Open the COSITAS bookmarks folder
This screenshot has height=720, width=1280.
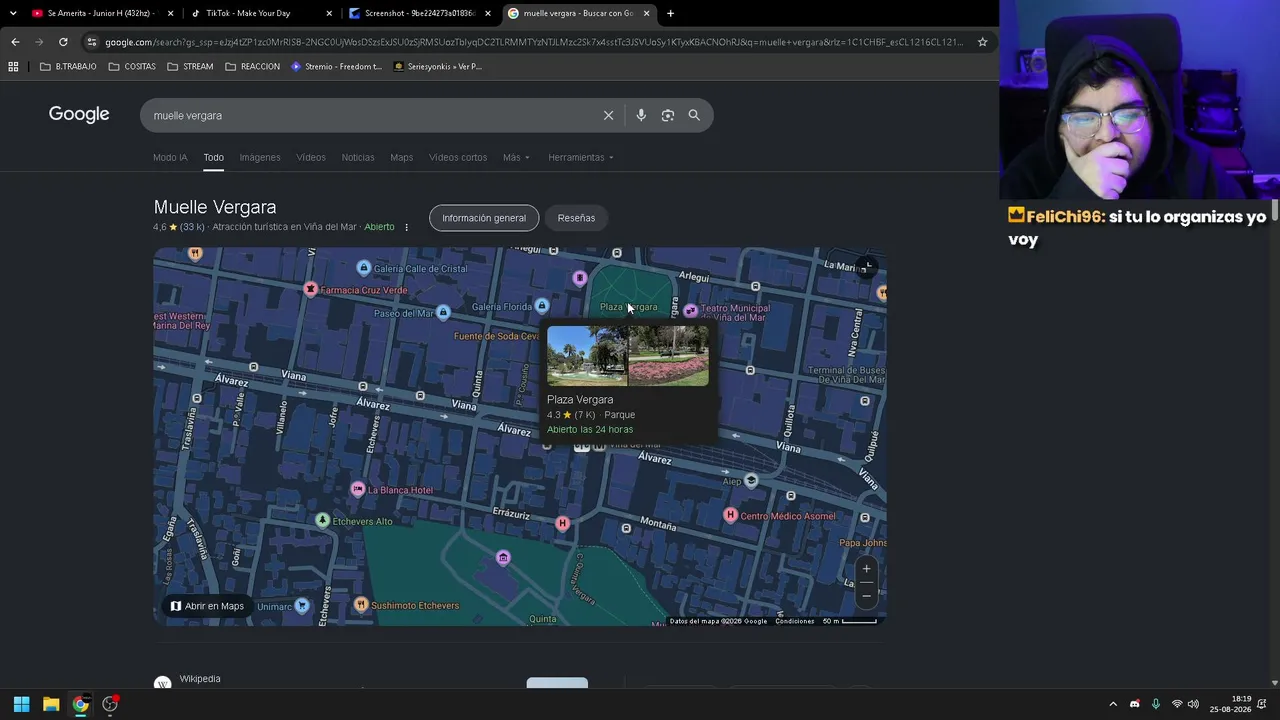click(132, 67)
